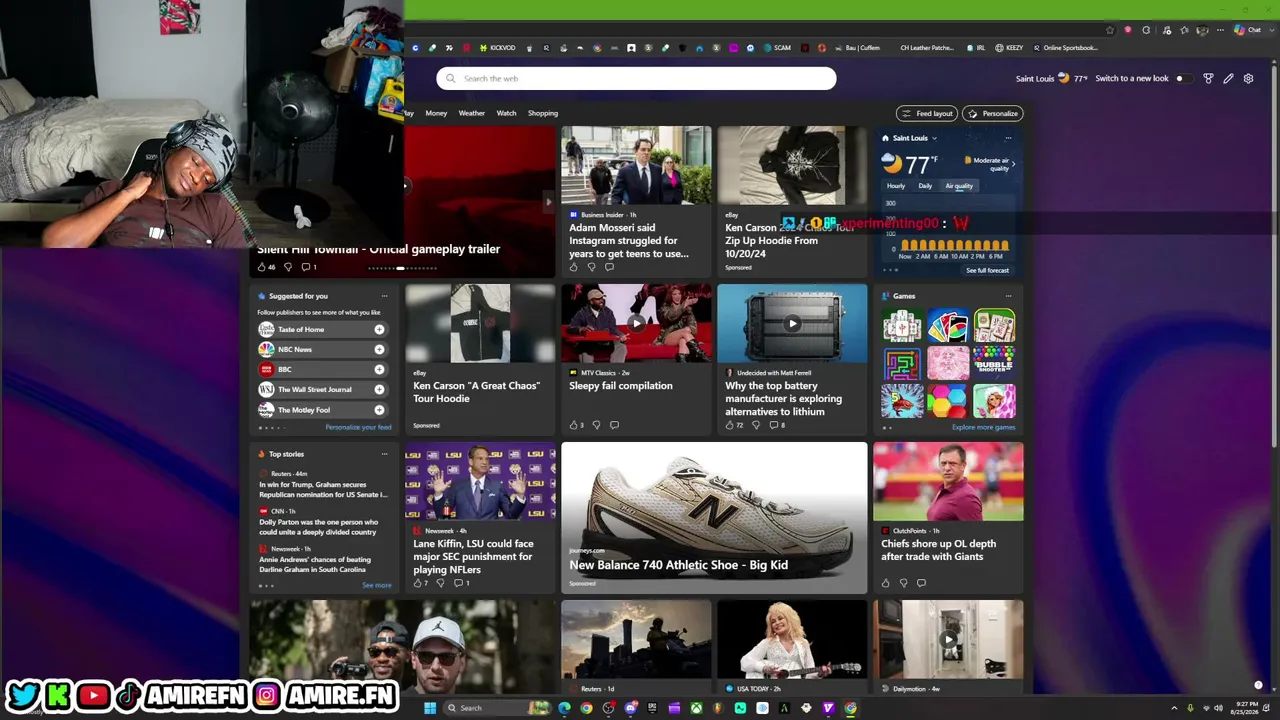Open page settings gear icon
Viewport: 1280px width, 720px height.
click(1248, 78)
